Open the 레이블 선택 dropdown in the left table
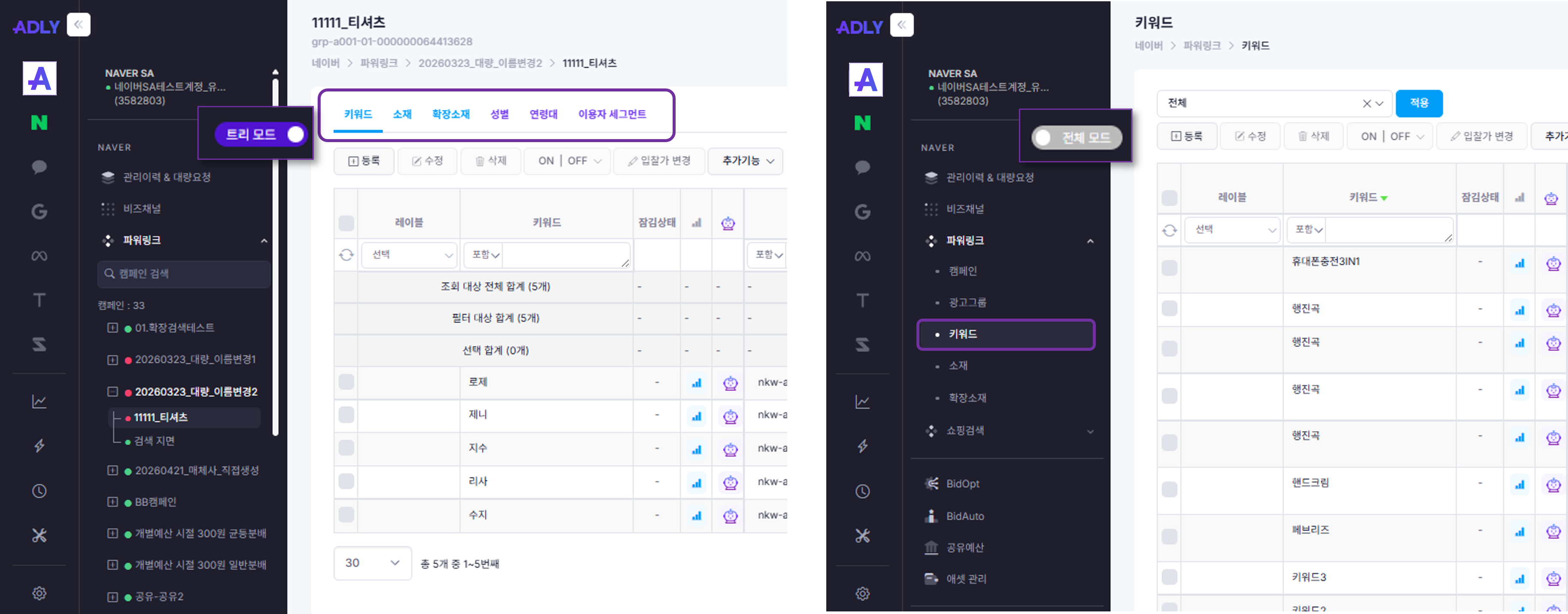The height and width of the screenshot is (614, 1568). point(409,255)
